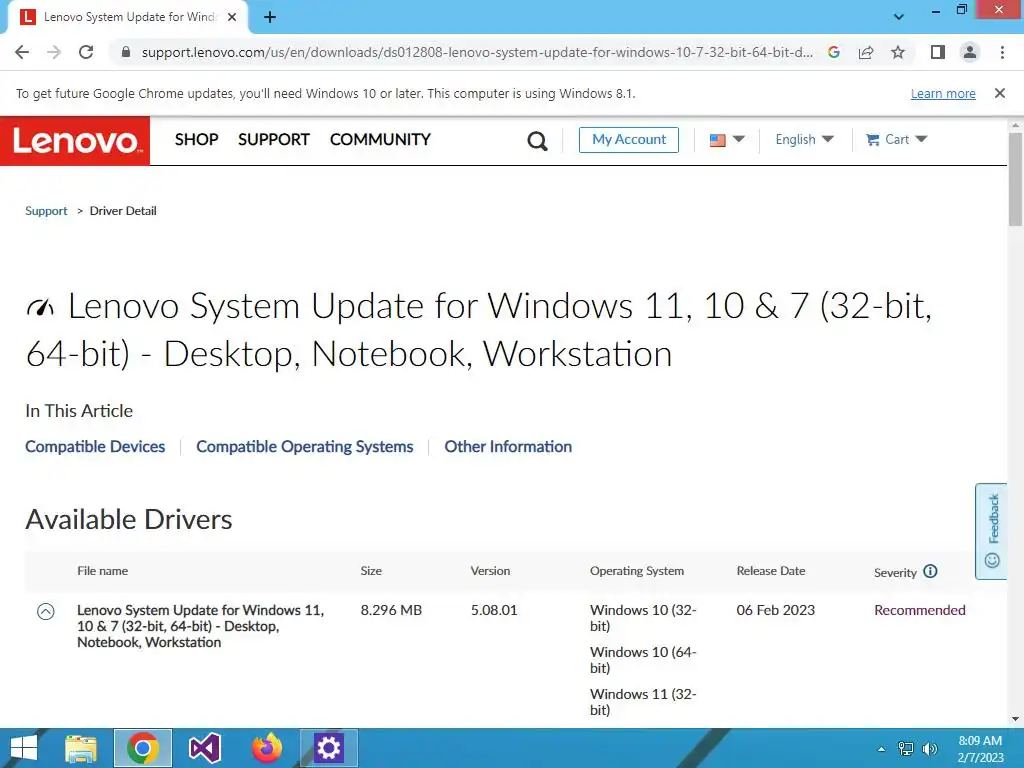
Task: Click the My Account button
Action: click(629, 140)
